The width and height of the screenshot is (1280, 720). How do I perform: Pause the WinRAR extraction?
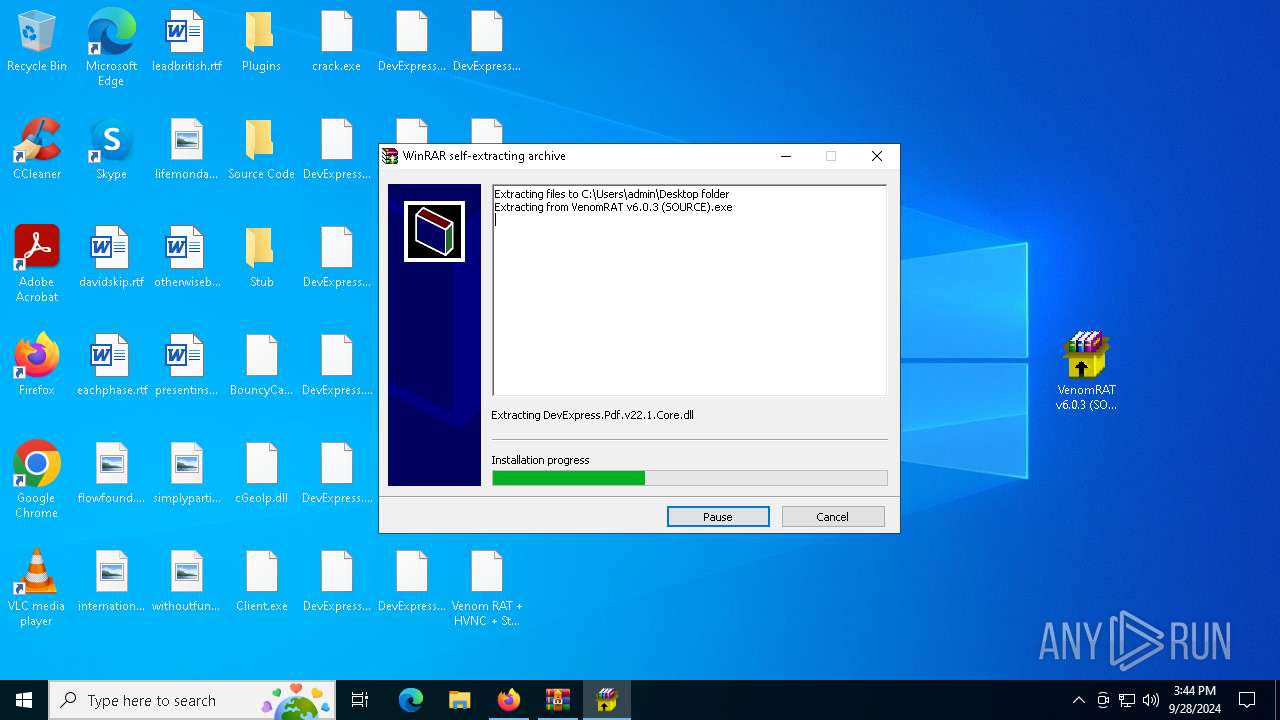[718, 517]
